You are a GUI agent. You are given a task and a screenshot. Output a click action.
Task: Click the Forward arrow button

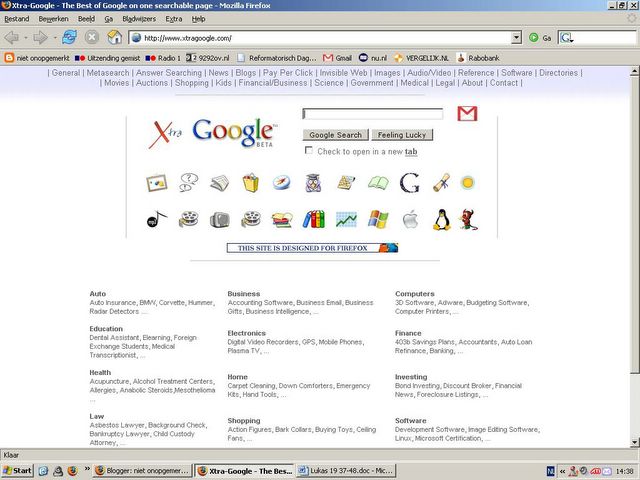[40, 38]
